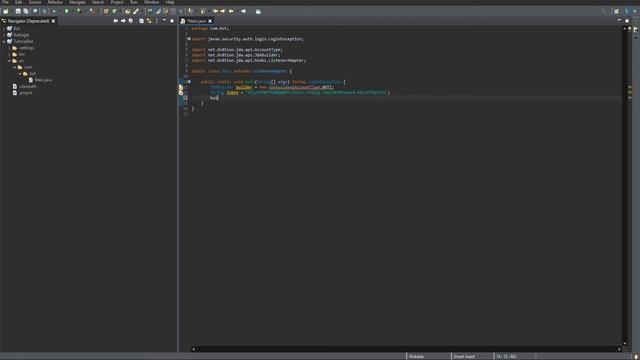Screen dimensions: 640x360
Task: Click the Open Type toolbar icon
Action: pos(128,11)
